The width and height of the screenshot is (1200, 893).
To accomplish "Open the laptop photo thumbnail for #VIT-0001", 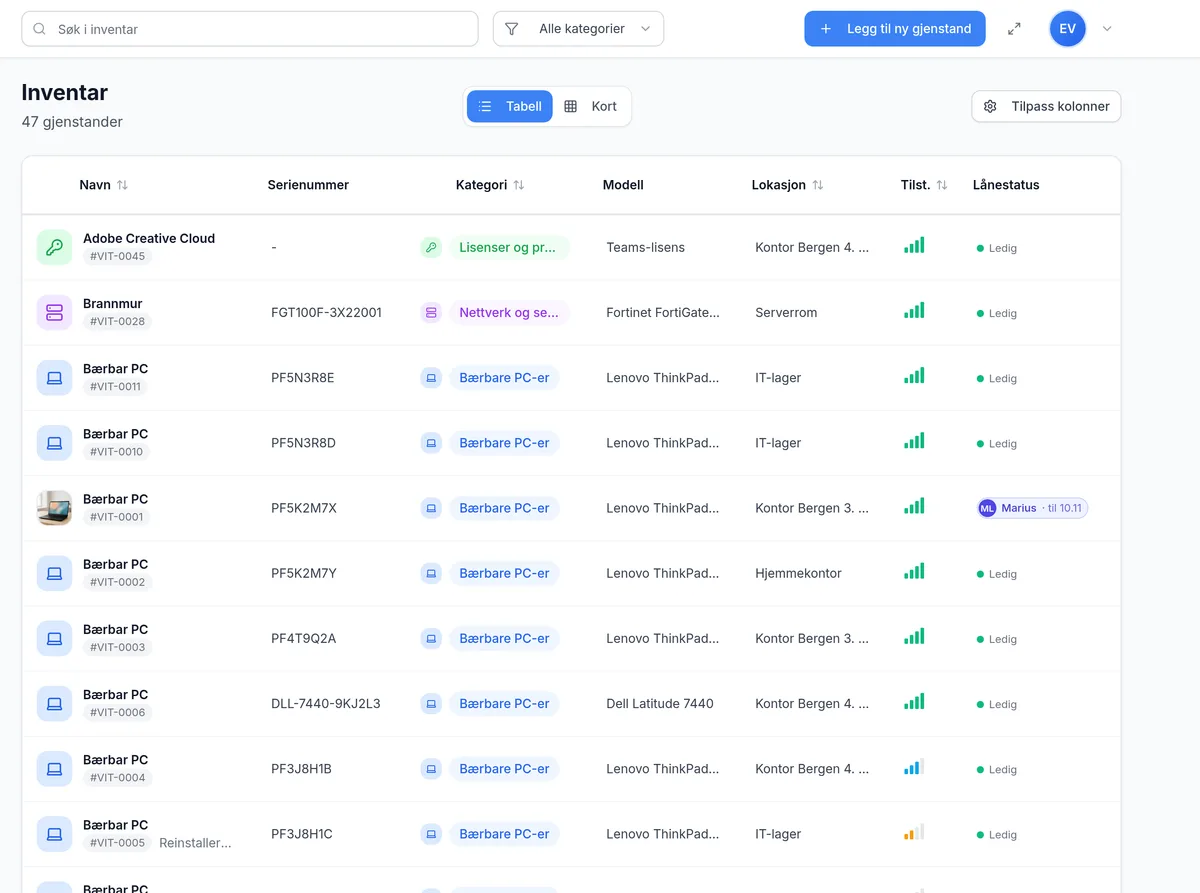I will click(x=54, y=508).
